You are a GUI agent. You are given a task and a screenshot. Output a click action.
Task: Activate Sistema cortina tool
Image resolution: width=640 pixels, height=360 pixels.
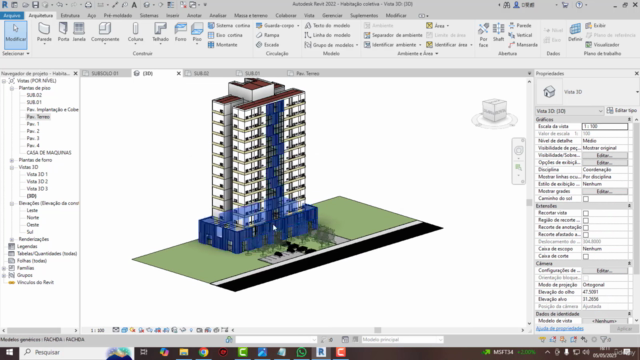[229, 25]
